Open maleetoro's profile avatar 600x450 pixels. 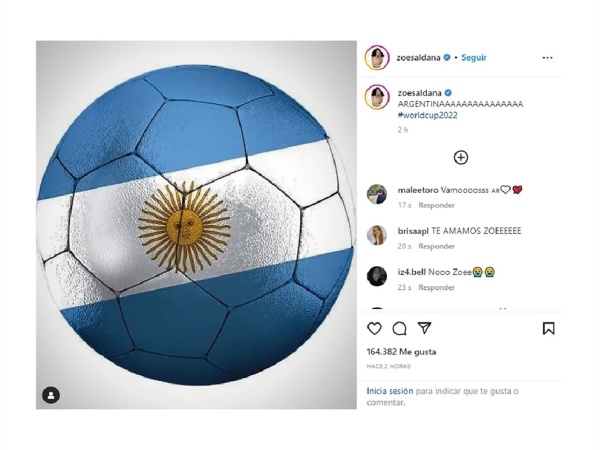[377, 194]
